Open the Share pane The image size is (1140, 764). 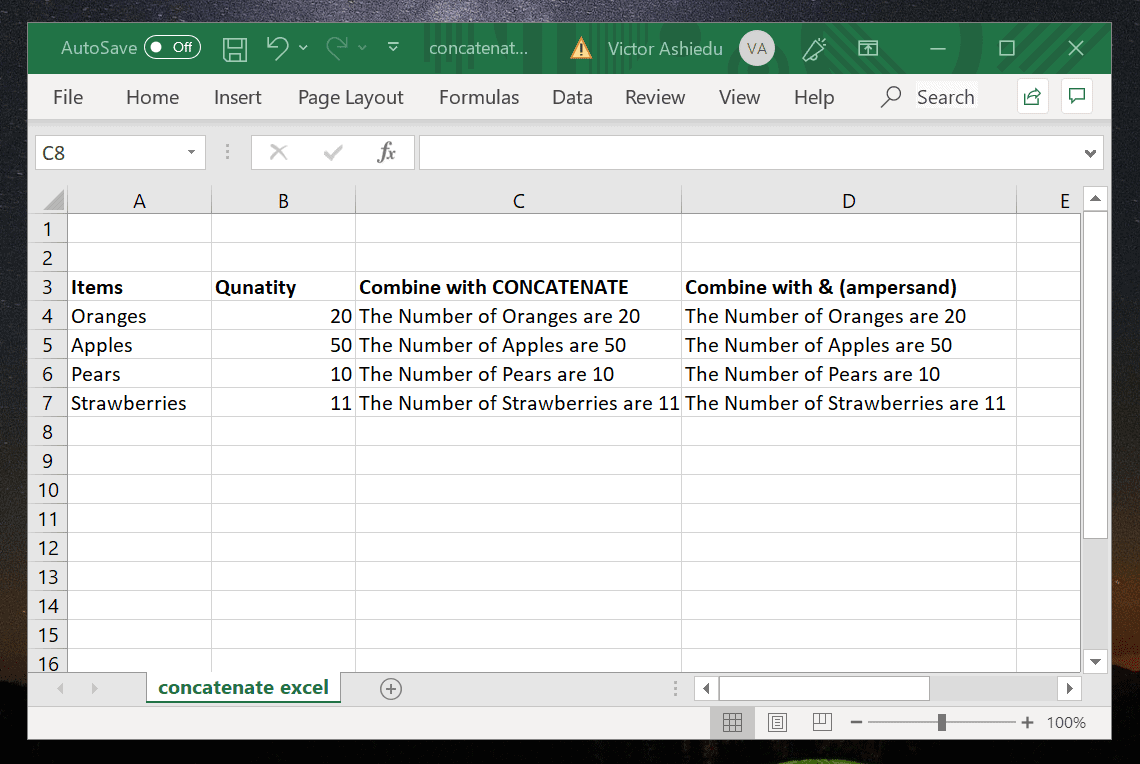click(1032, 96)
